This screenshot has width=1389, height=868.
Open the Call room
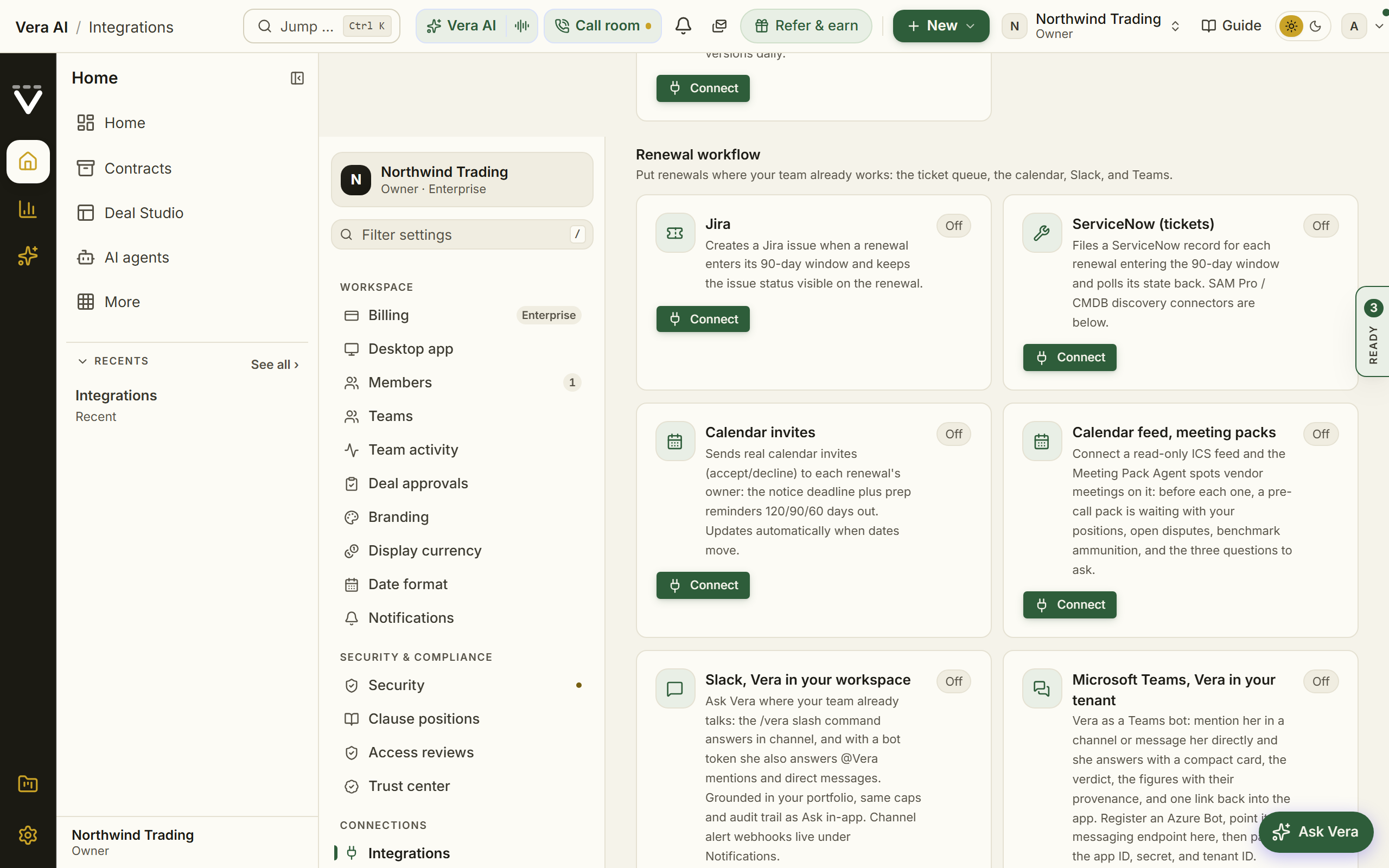pos(602,26)
